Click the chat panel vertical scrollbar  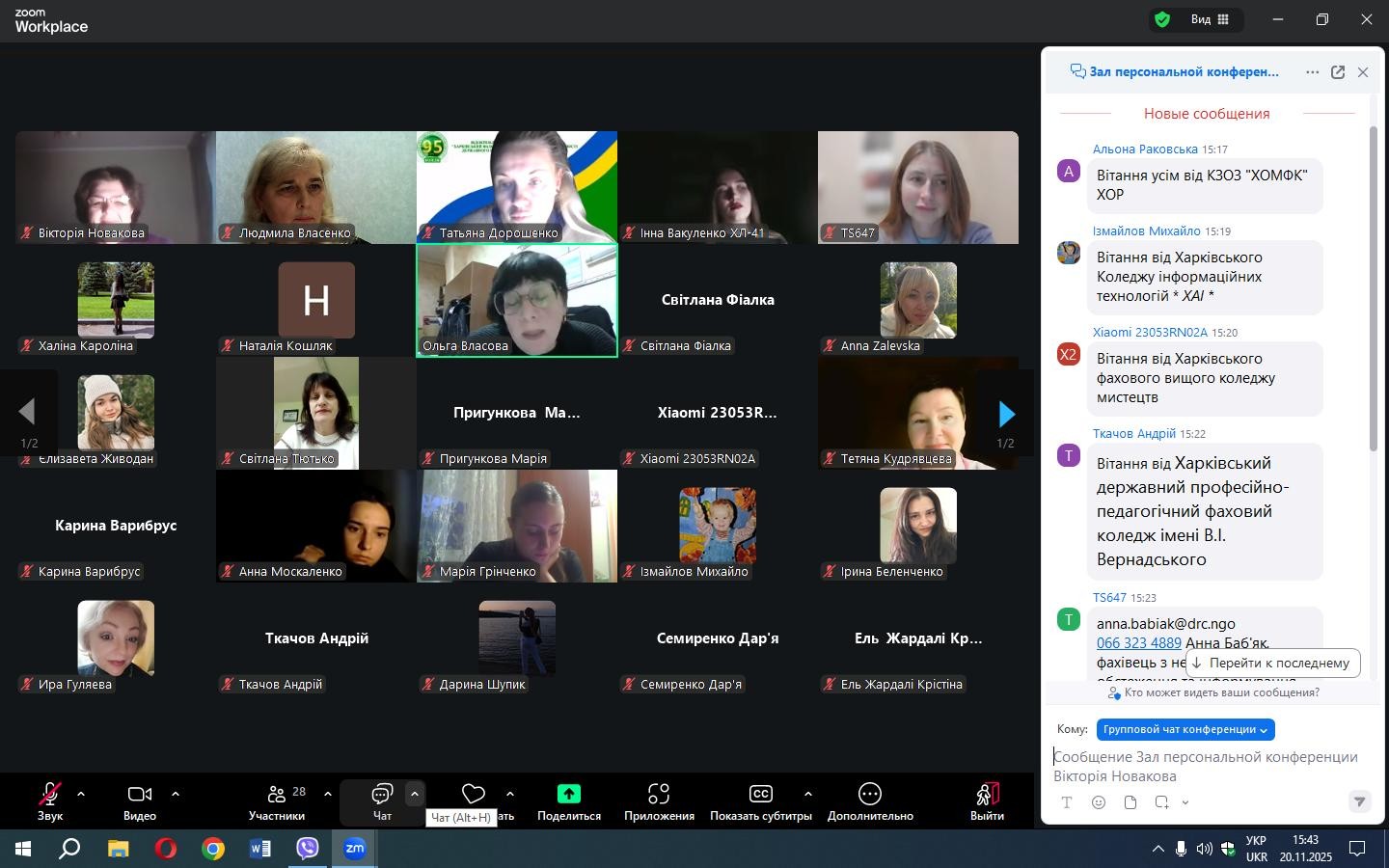click(x=1374, y=289)
